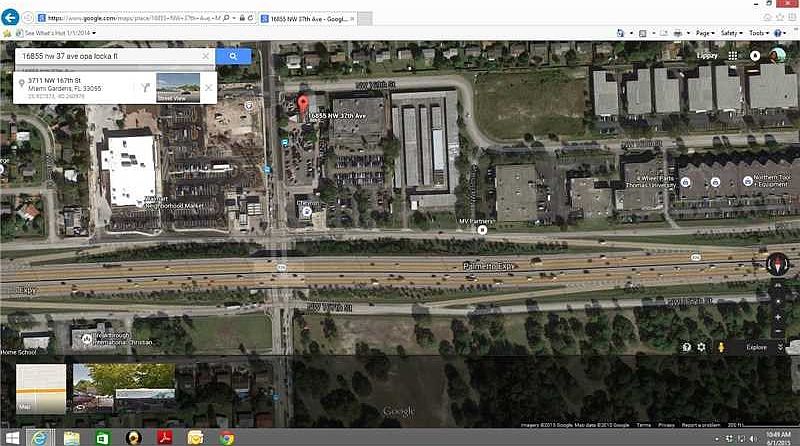Open the See What's Hot favorites dropdown

coord(94,33)
